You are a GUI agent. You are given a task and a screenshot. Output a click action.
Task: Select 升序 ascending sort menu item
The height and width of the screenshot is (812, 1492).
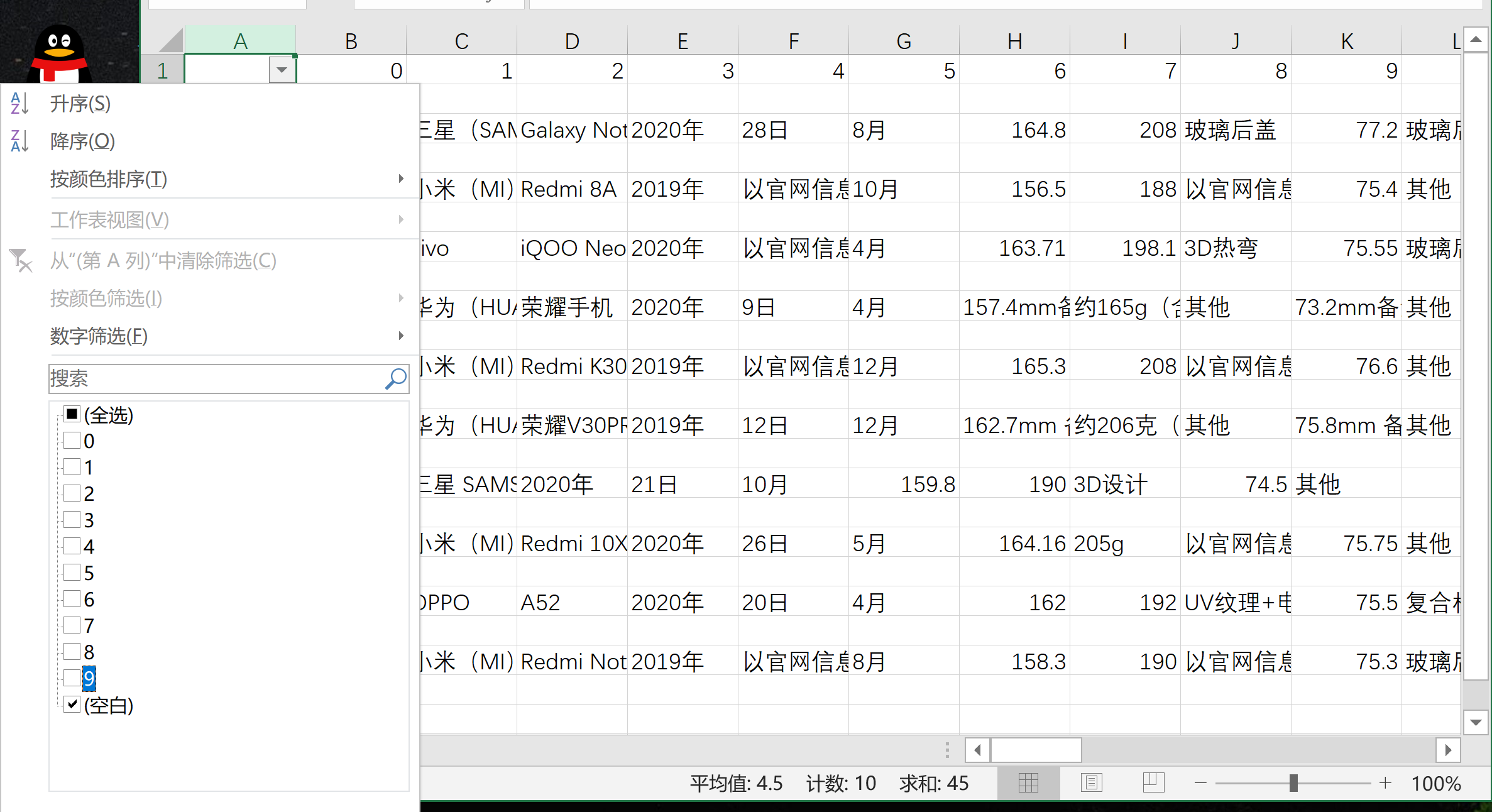click(80, 103)
